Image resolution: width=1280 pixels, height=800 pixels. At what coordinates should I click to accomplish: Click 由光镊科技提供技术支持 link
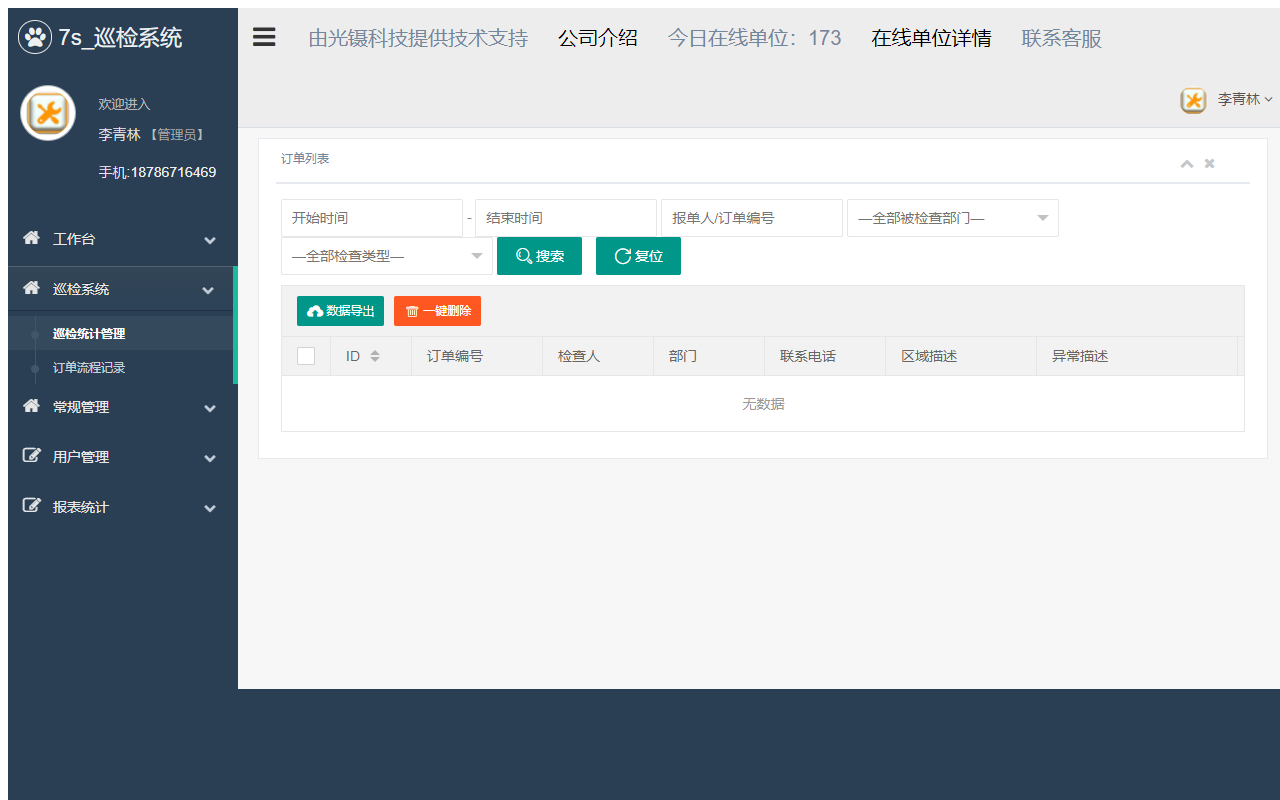pos(418,39)
